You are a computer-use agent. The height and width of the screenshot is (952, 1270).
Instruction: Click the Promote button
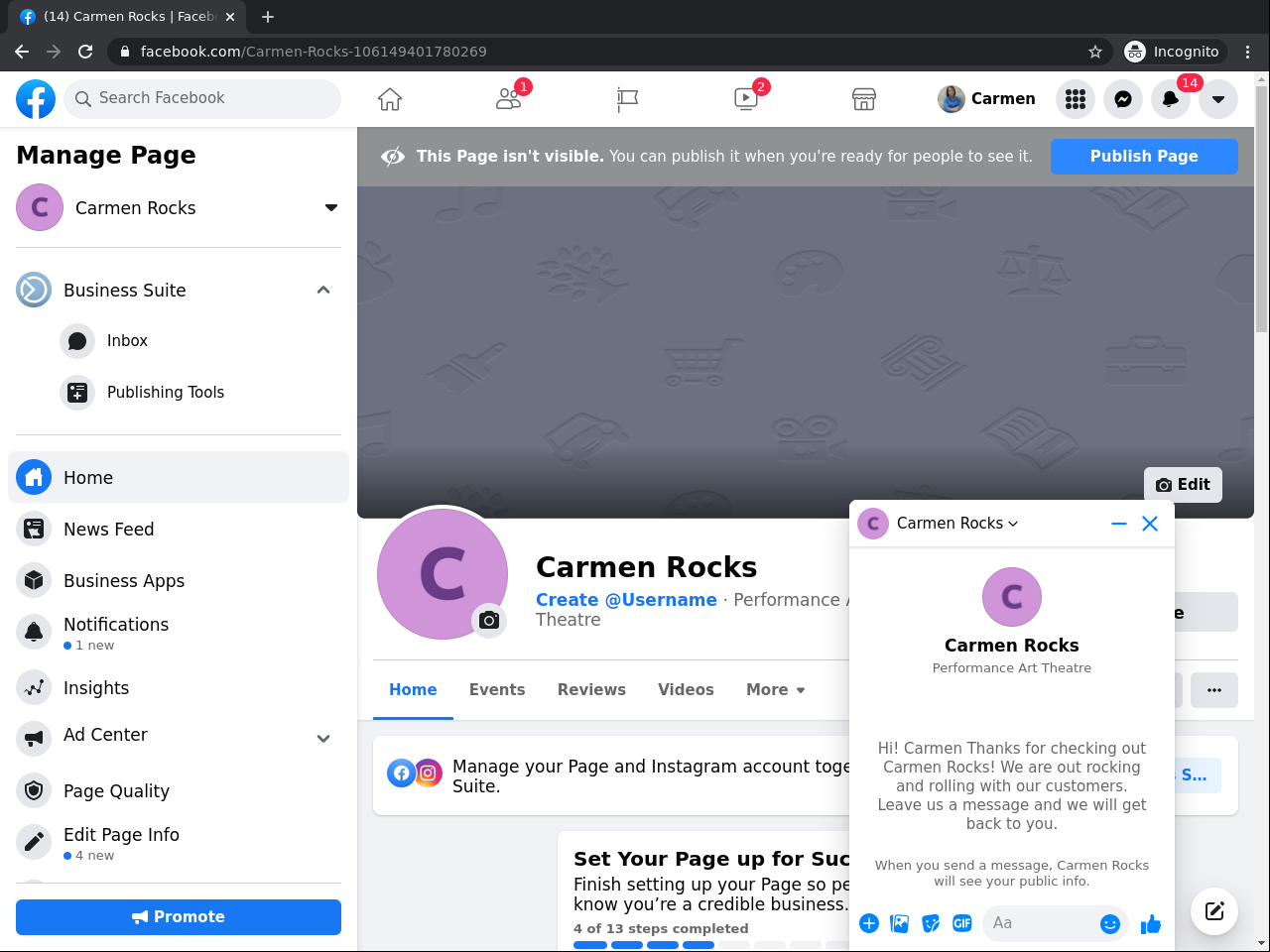click(179, 917)
